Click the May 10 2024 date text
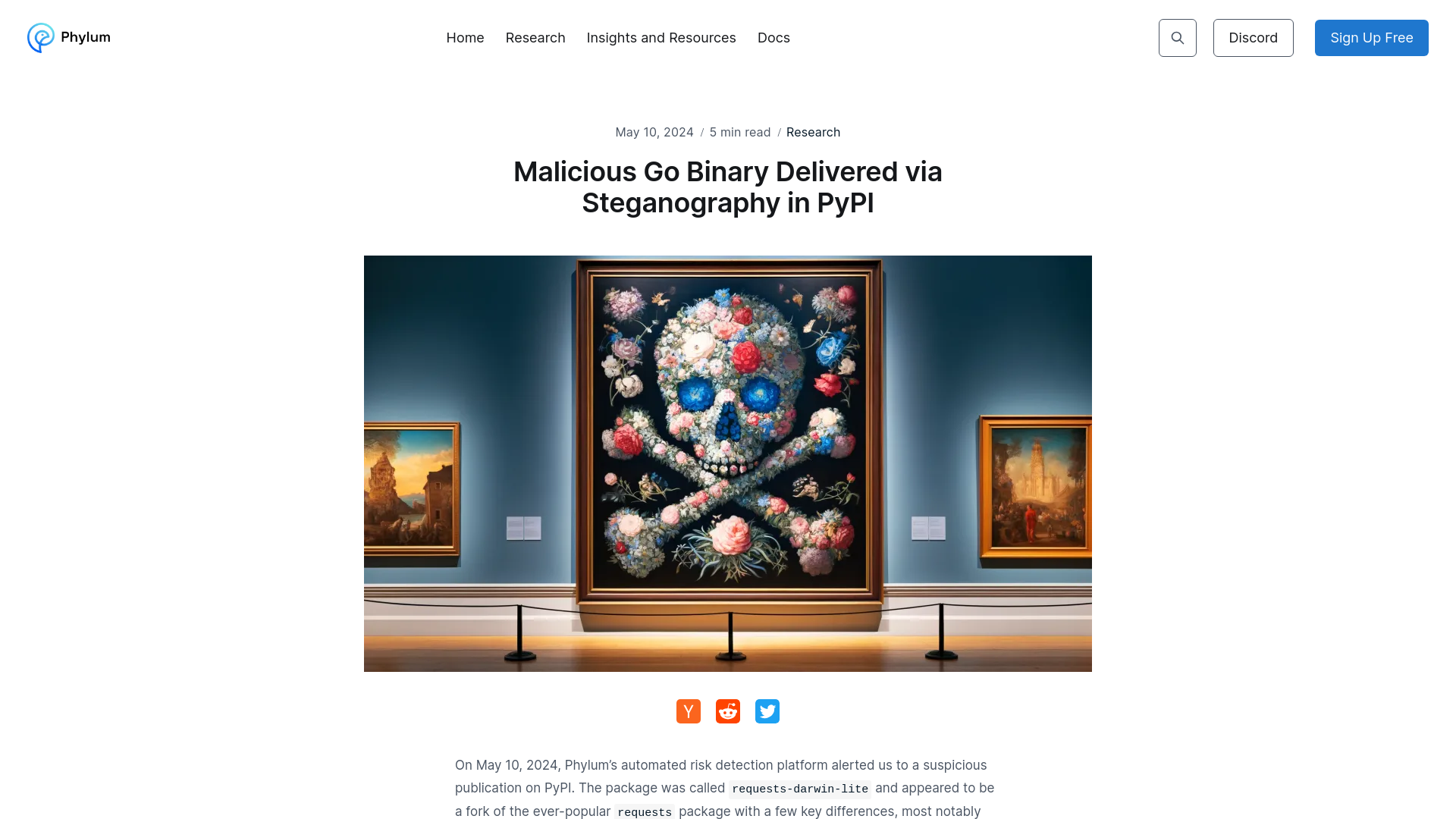The height and width of the screenshot is (819, 1456). (655, 131)
